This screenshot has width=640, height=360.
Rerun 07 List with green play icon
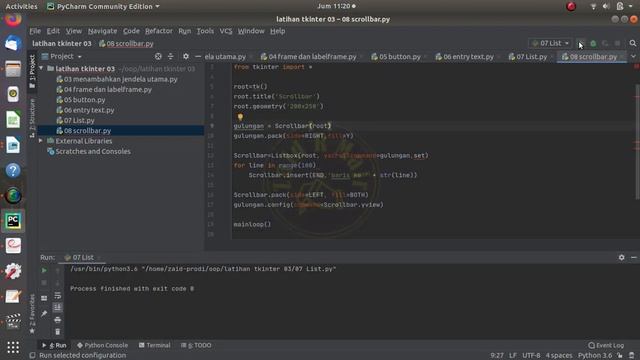pyautogui.click(x=44, y=270)
